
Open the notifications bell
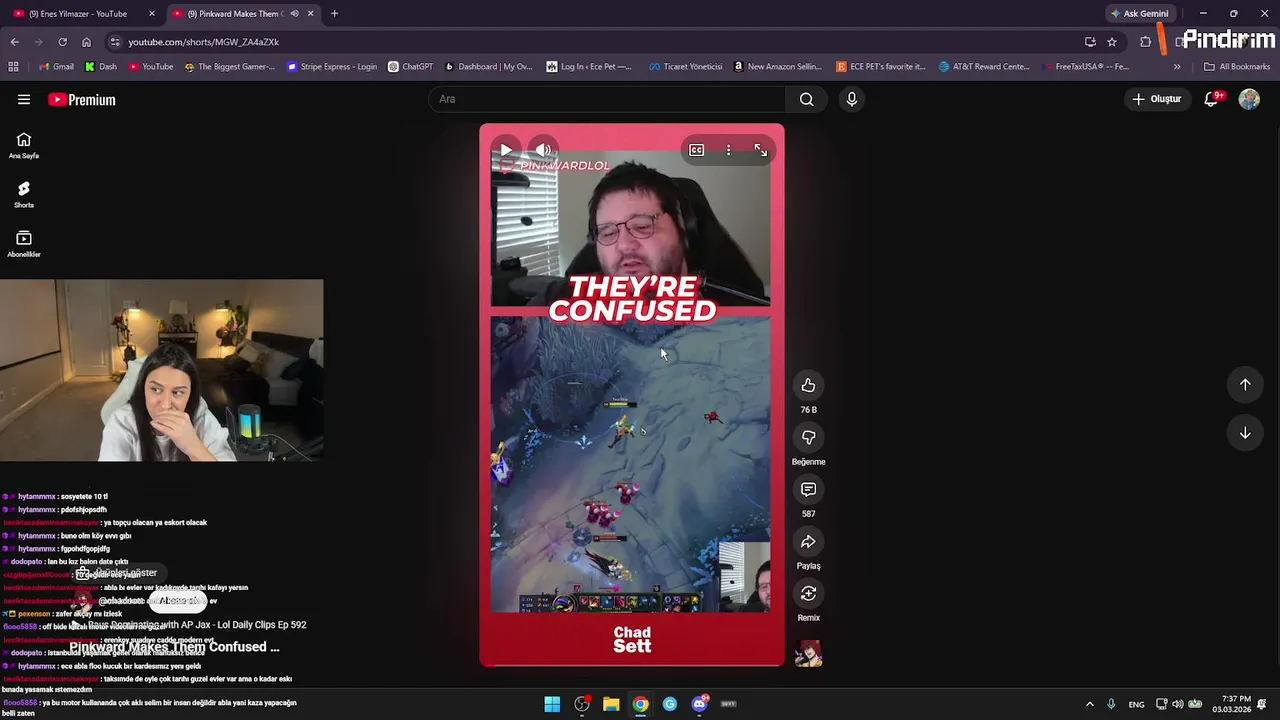click(x=1212, y=99)
